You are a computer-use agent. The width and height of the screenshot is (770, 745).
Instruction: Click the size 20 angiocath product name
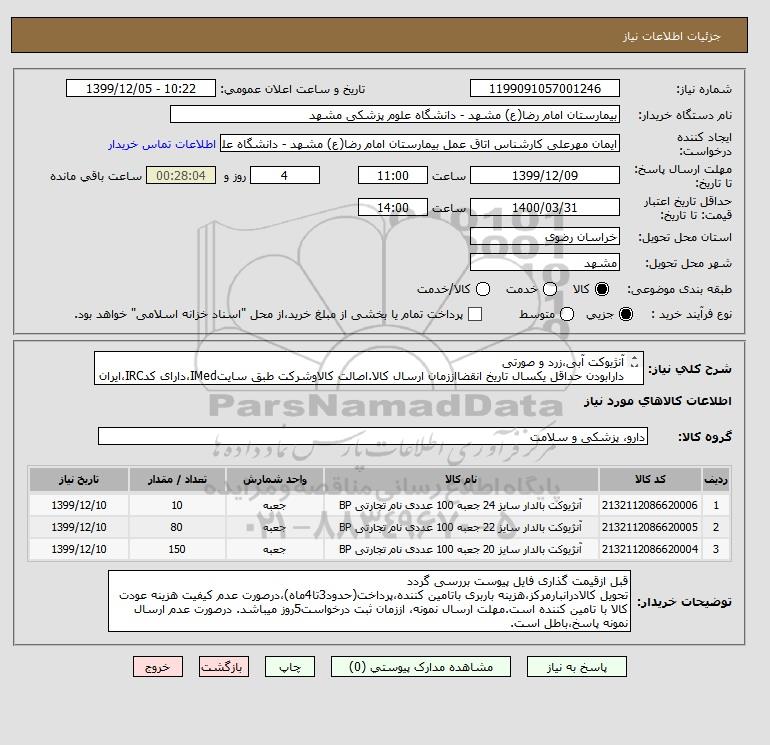460,550
